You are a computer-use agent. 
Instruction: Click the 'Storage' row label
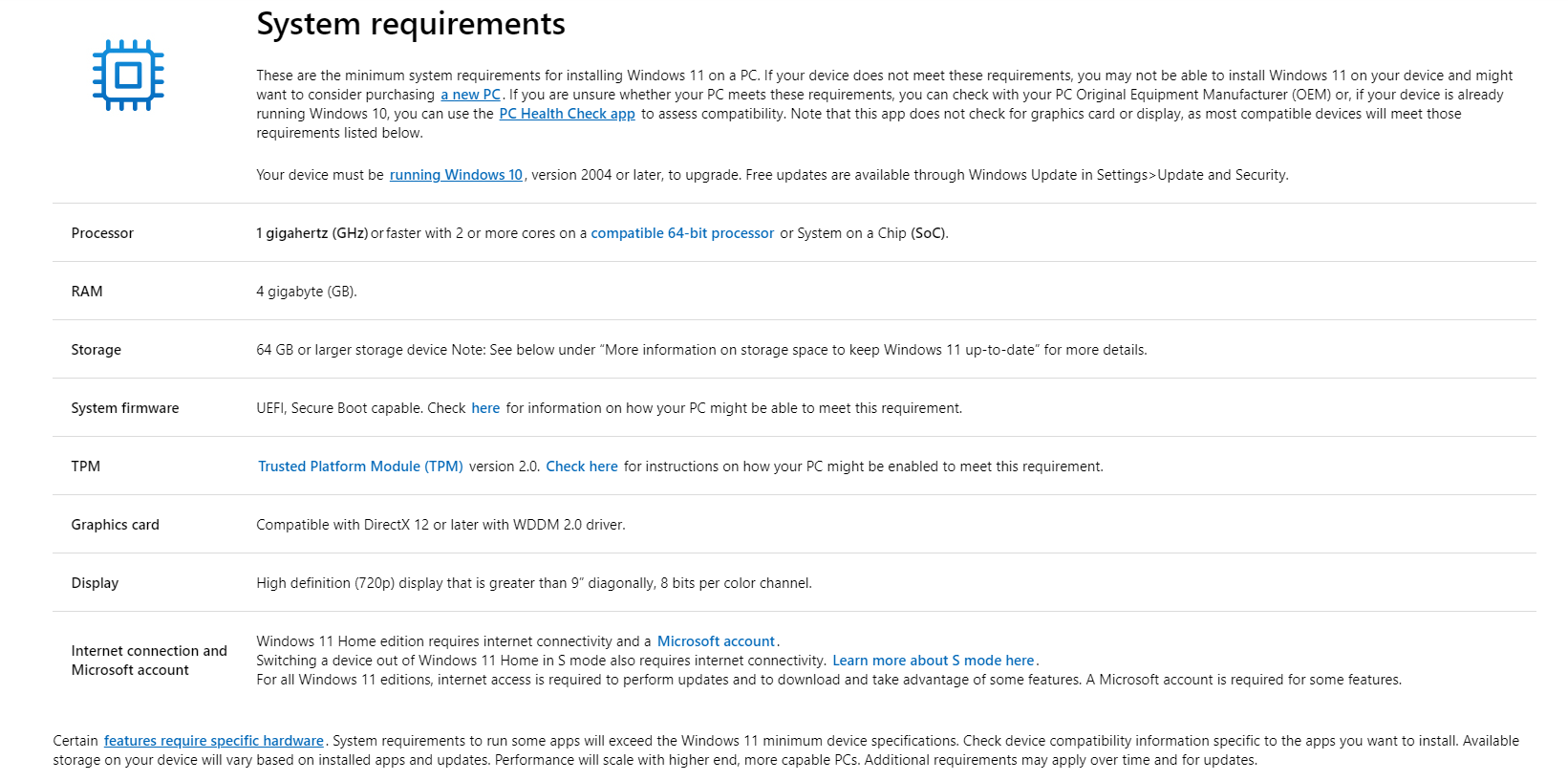pos(97,350)
